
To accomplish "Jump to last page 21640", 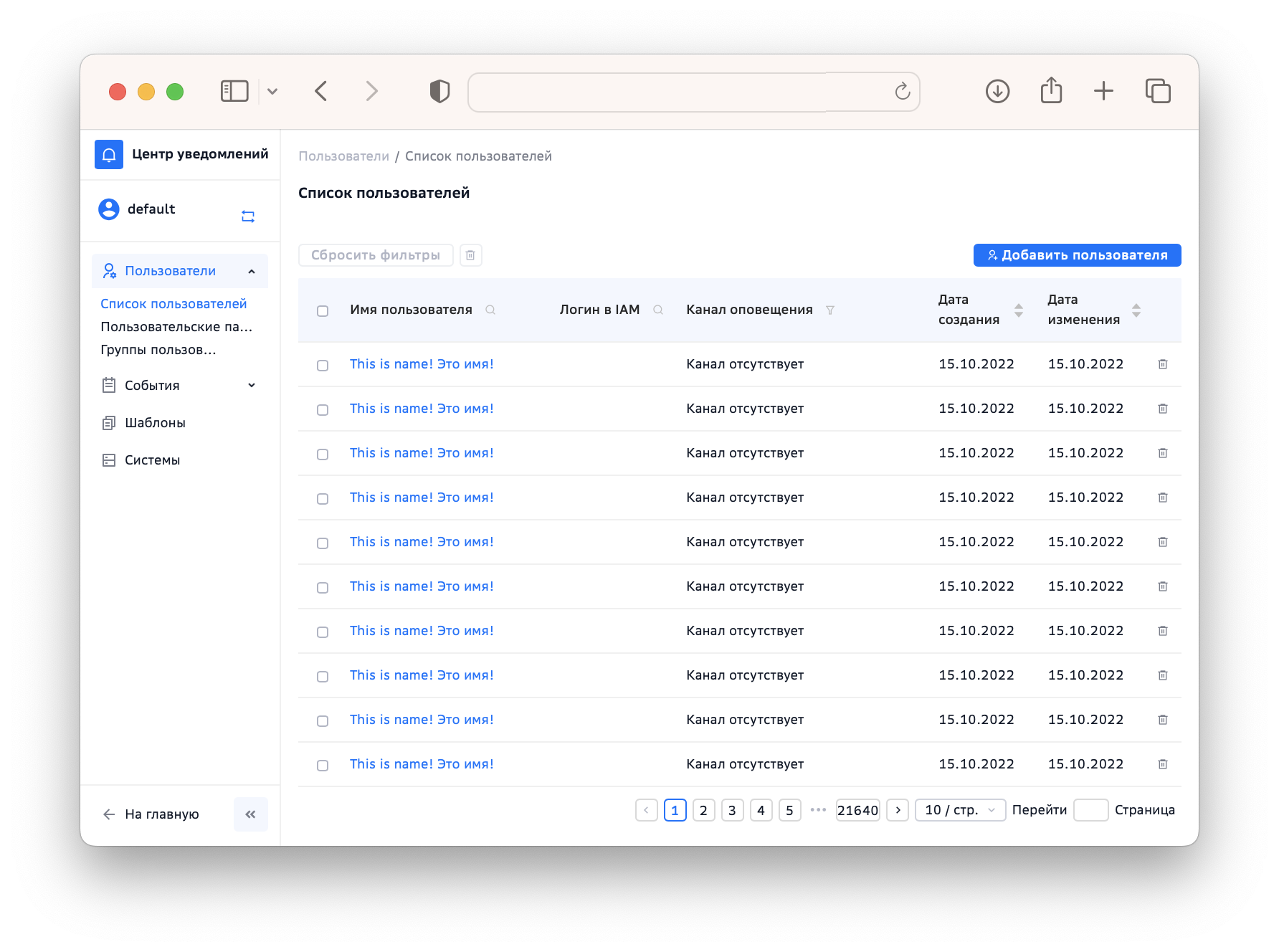I will click(858, 810).
